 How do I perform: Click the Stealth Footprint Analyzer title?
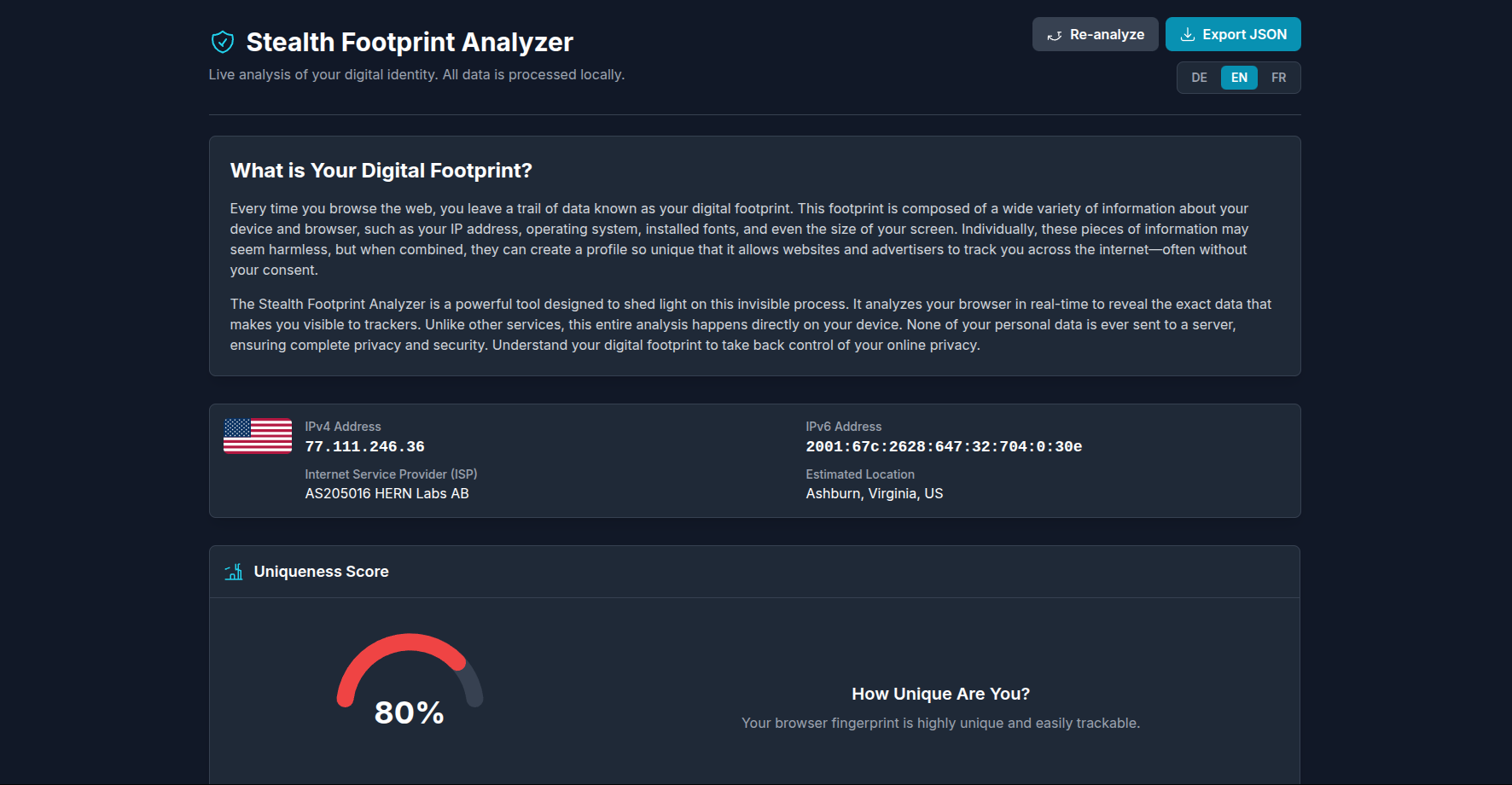(410, 42)
